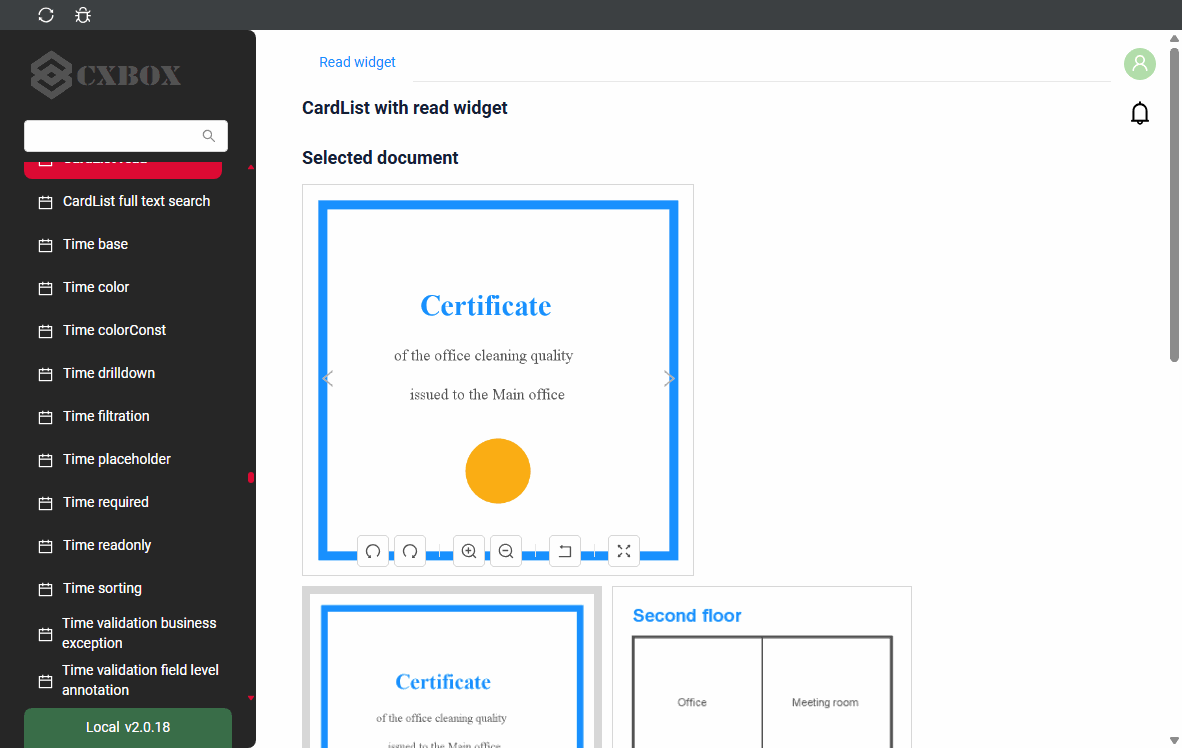Click the main page vertical scrollbar thumb
1182x748 pixels.
[x=1174, y=205]
